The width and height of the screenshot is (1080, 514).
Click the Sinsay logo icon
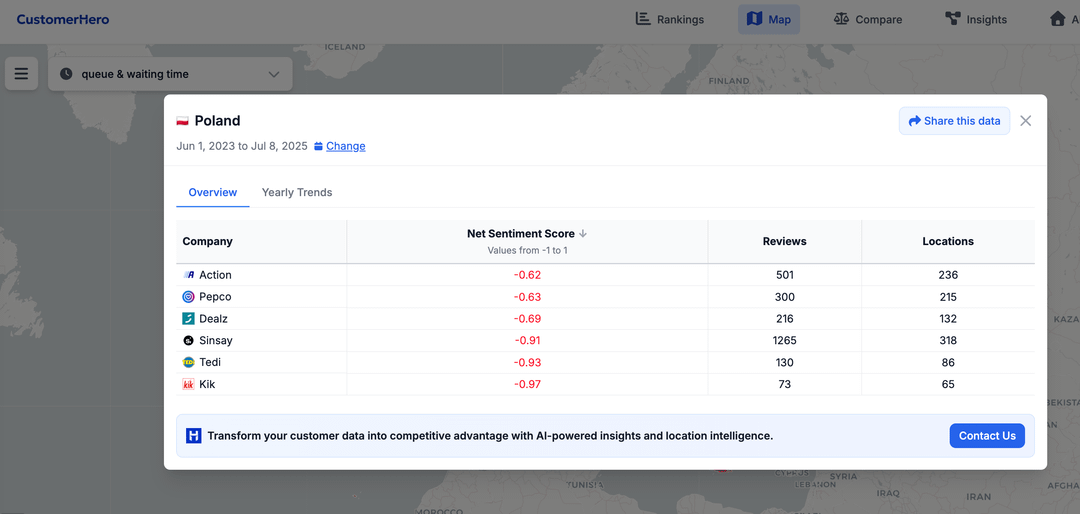pos(188,341)
